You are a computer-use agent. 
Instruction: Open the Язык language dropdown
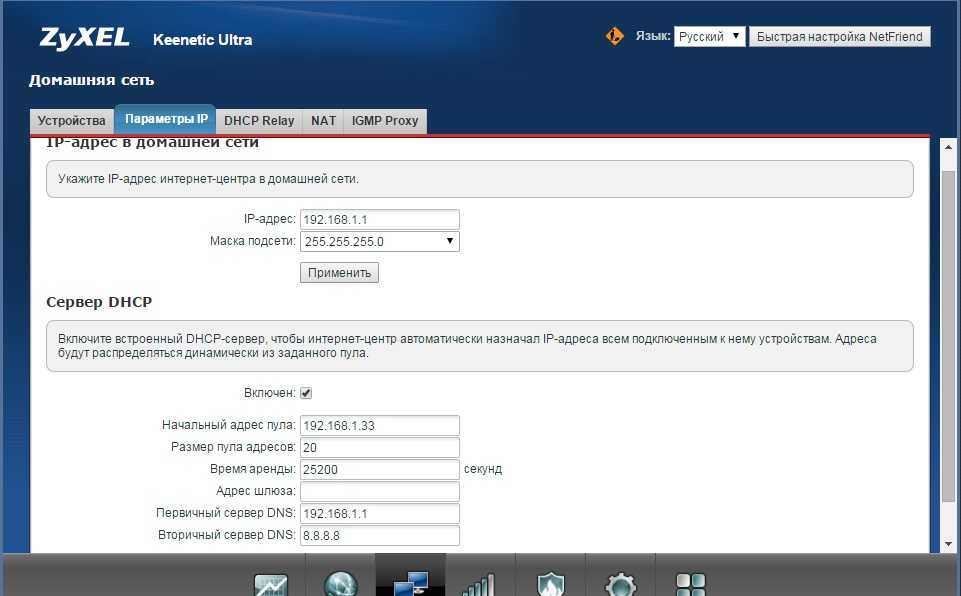(x=709, y=36)
